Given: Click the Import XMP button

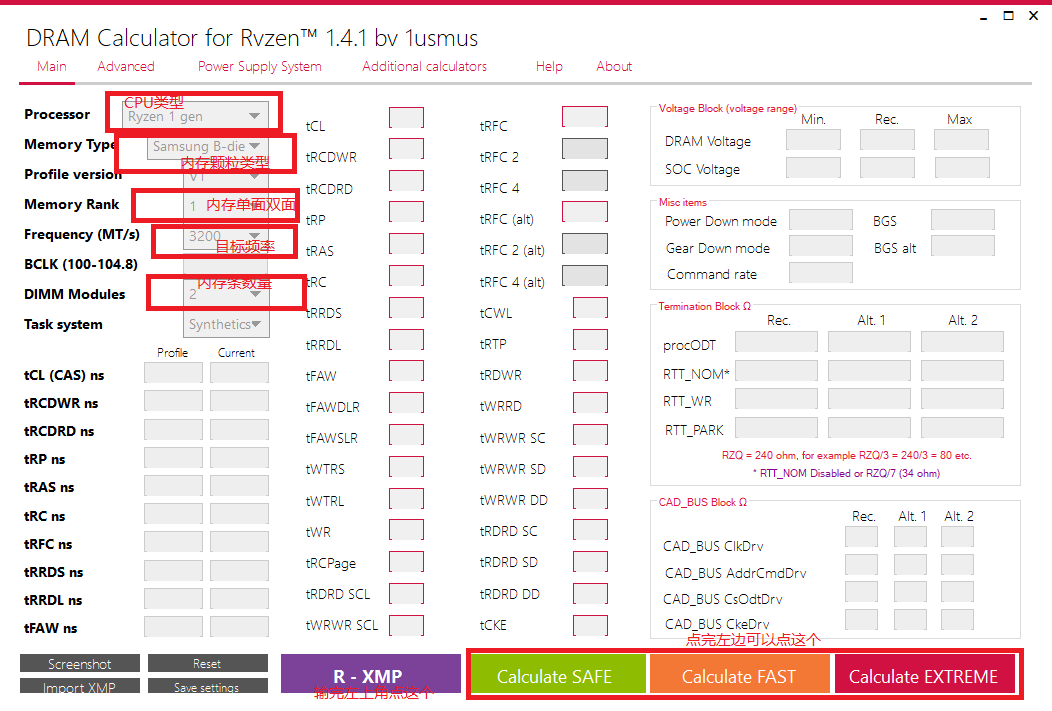Looking at the screenshot, I should [80, 687].
